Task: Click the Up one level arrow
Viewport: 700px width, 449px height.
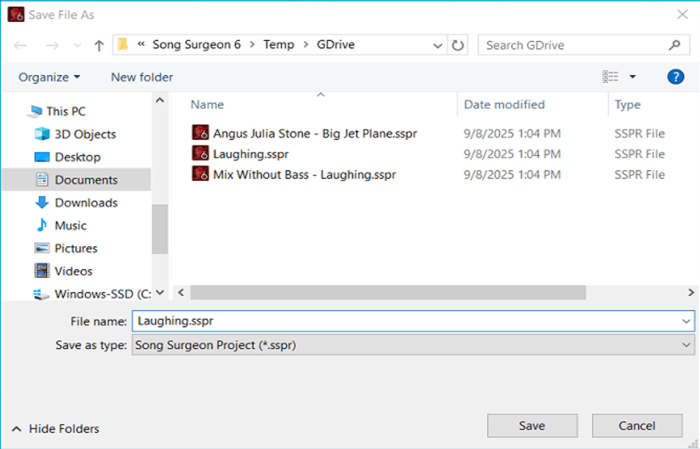Action: pos(99,45)
